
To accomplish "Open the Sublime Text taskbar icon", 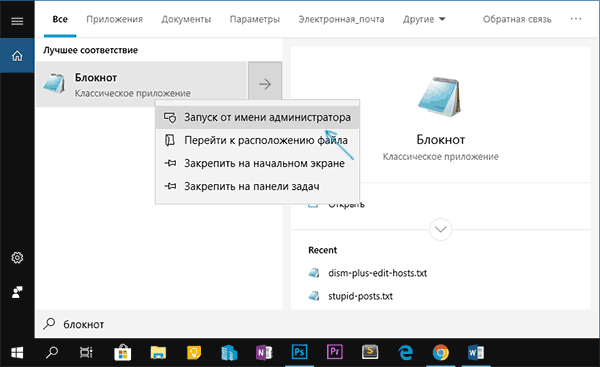I will pyautogui.click(x=370, y=352).
